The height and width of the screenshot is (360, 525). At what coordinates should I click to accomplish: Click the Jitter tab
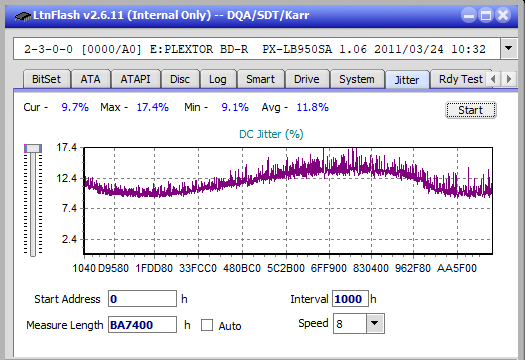coord(407,80)
